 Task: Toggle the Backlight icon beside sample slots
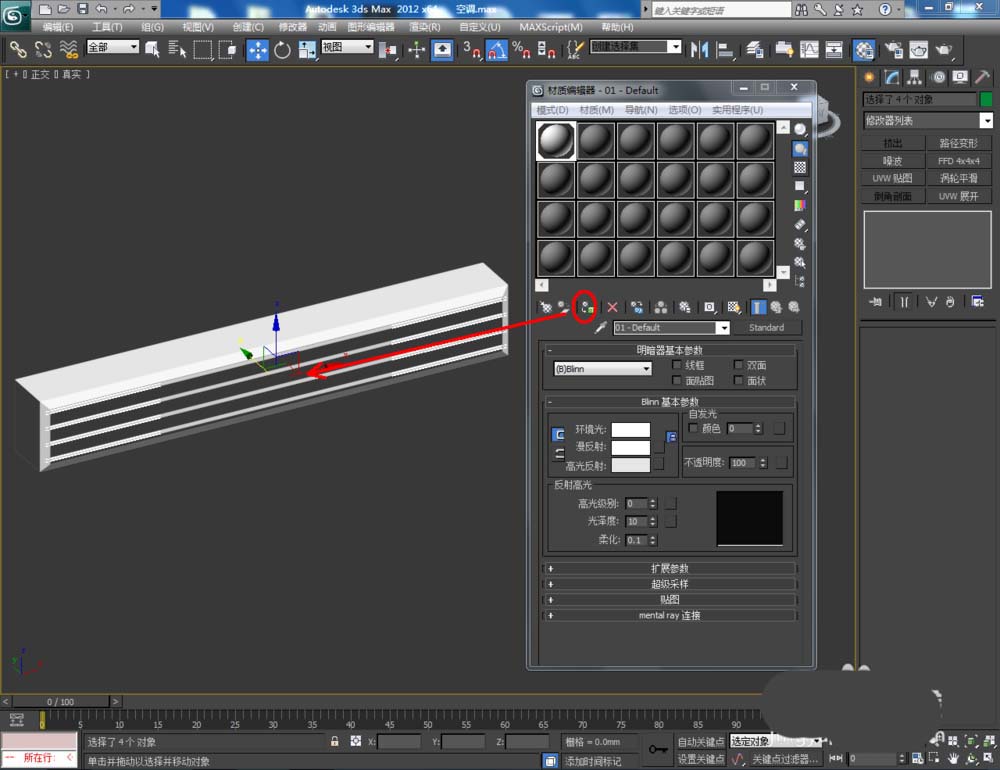(x=800, y=149)
